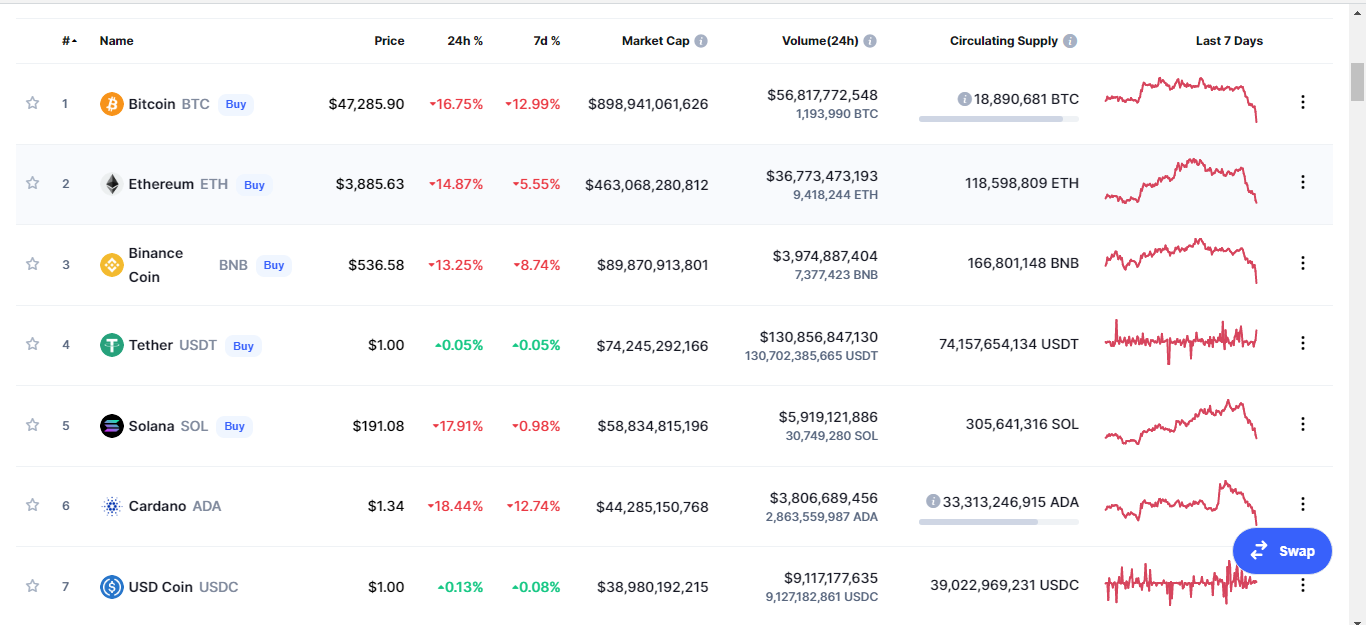Click Circulating Supply info icon
Image resolution: width=1366 pixels, height=625 pixels.
[1070, 41]
